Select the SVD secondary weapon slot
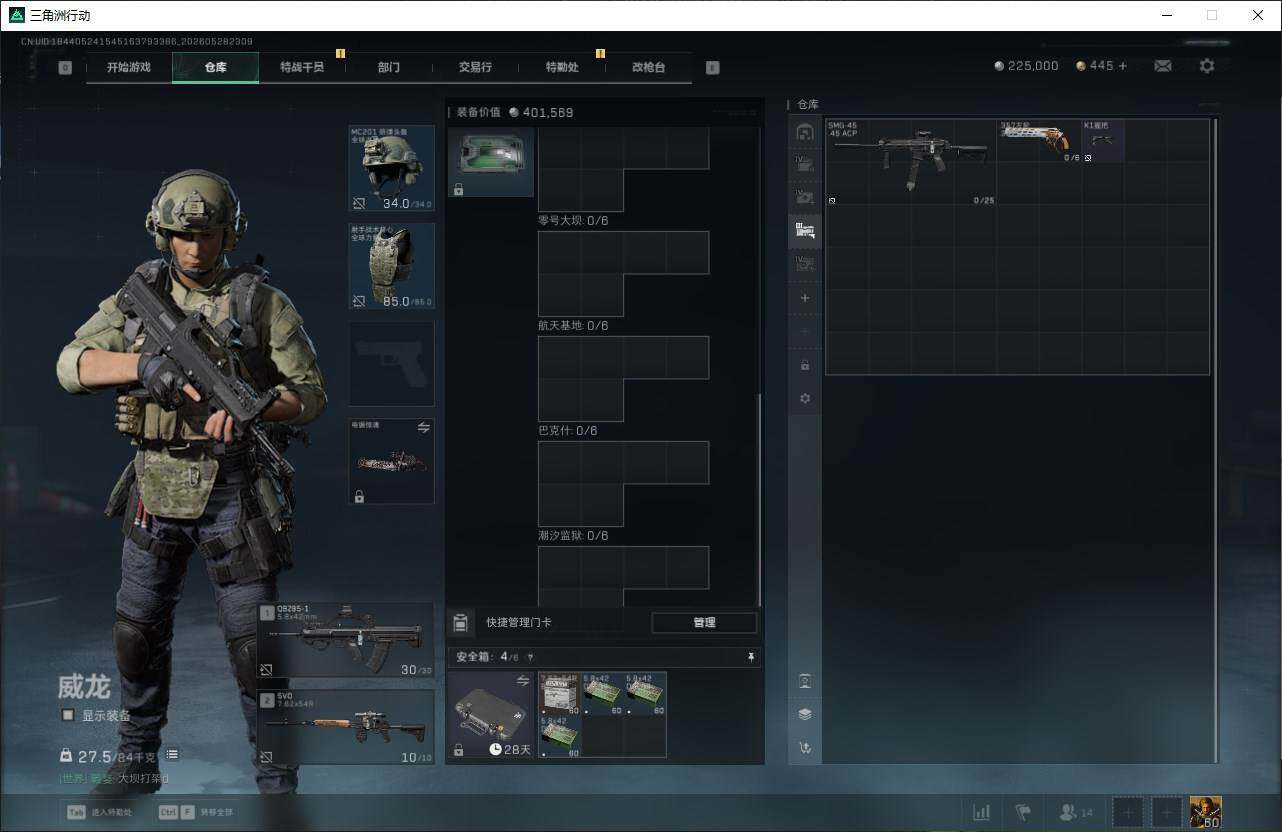 (346, 727)
